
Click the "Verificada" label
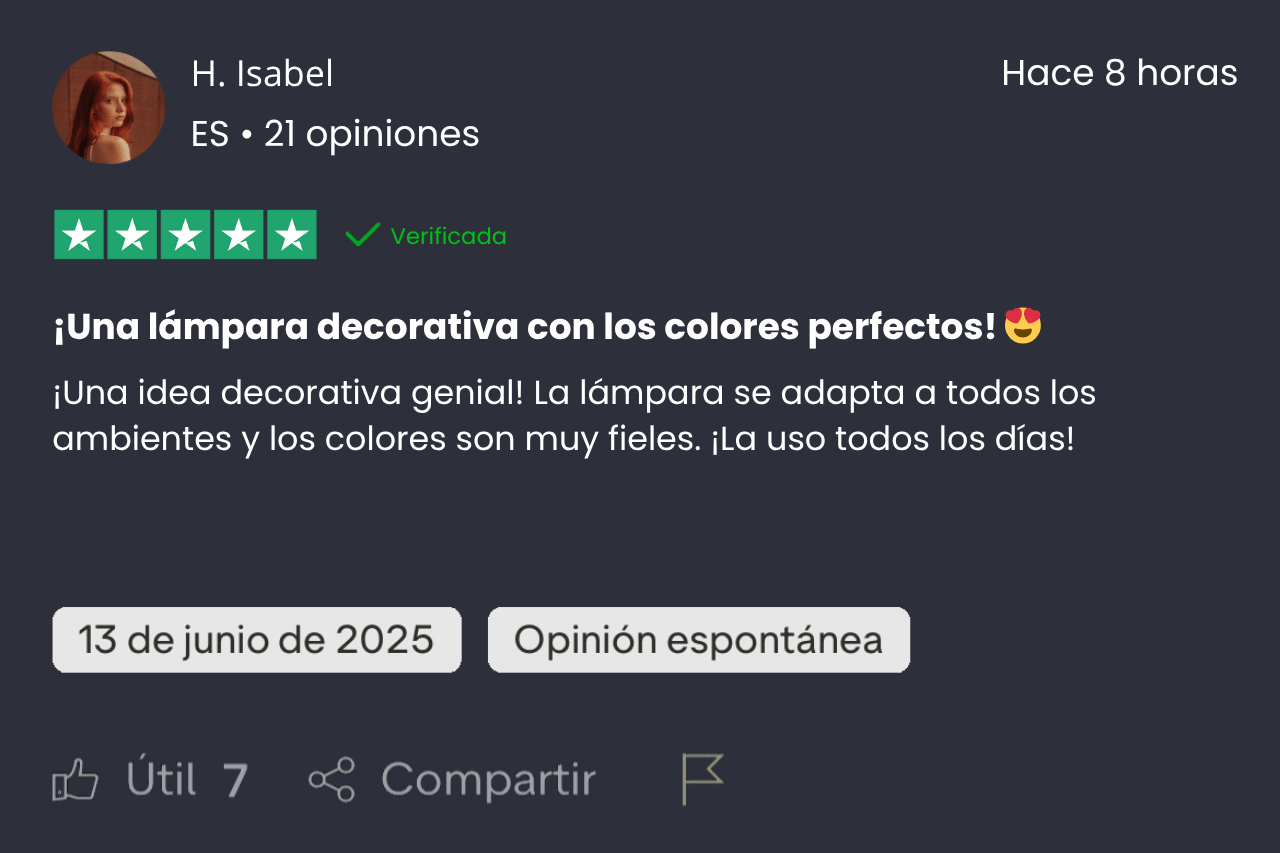click(x=448, y=236)
